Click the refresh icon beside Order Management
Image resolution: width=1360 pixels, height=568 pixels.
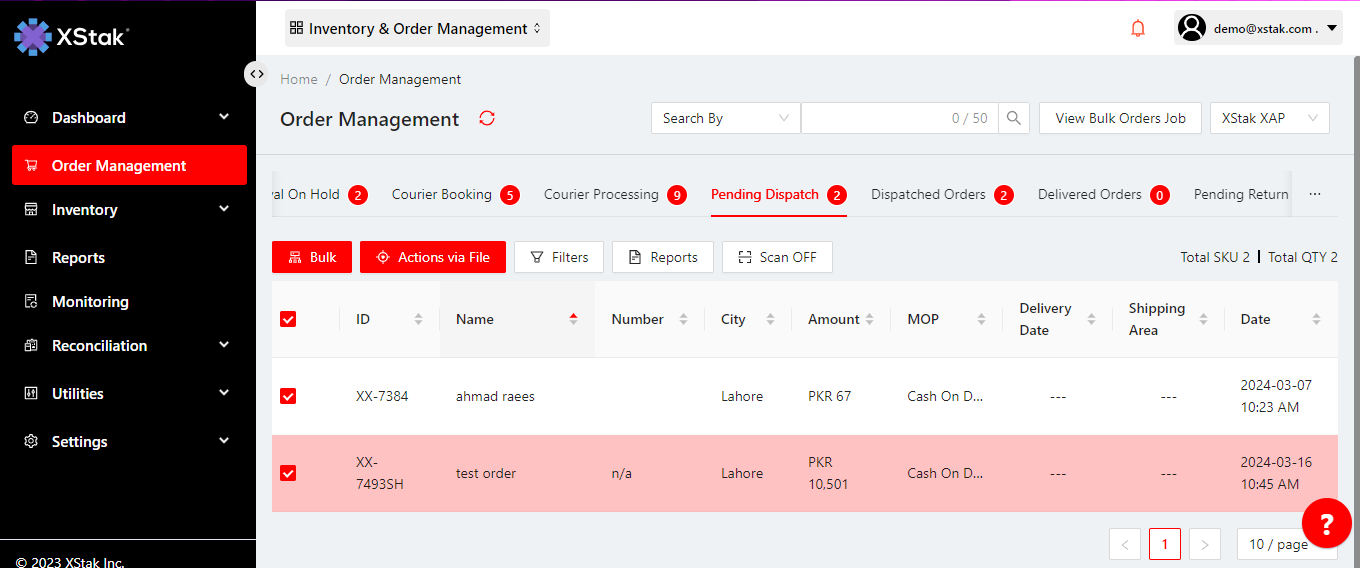(x=487, y=118)
